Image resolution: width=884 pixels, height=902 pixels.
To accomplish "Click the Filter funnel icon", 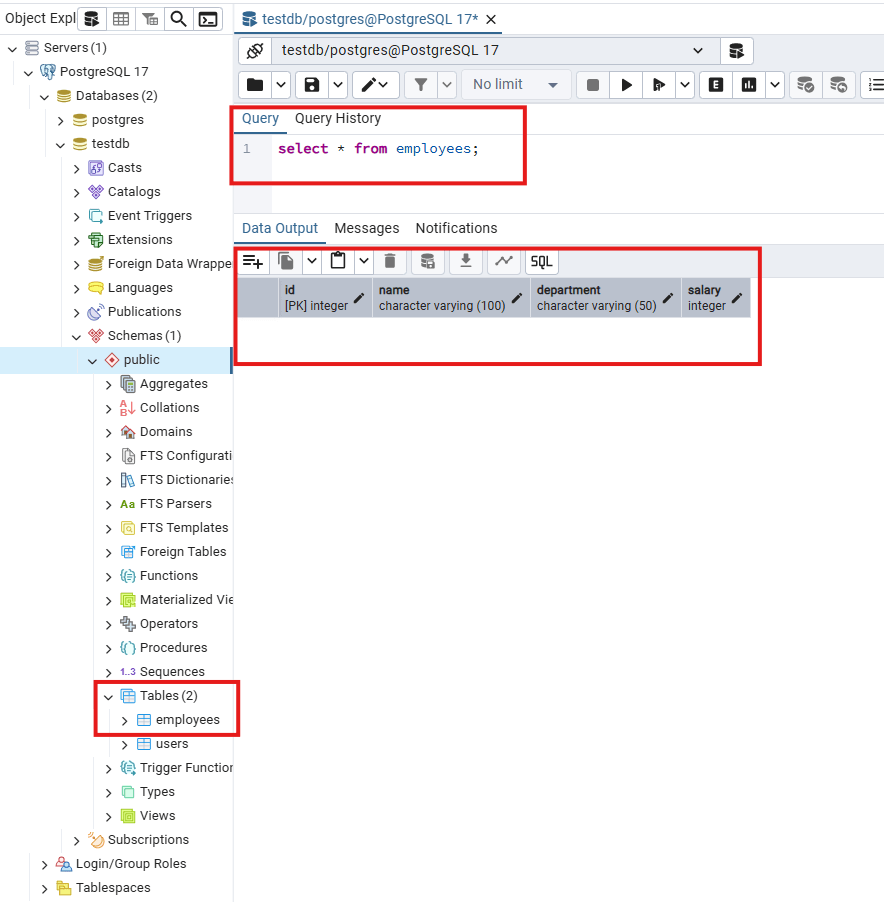I will point(421,85).
